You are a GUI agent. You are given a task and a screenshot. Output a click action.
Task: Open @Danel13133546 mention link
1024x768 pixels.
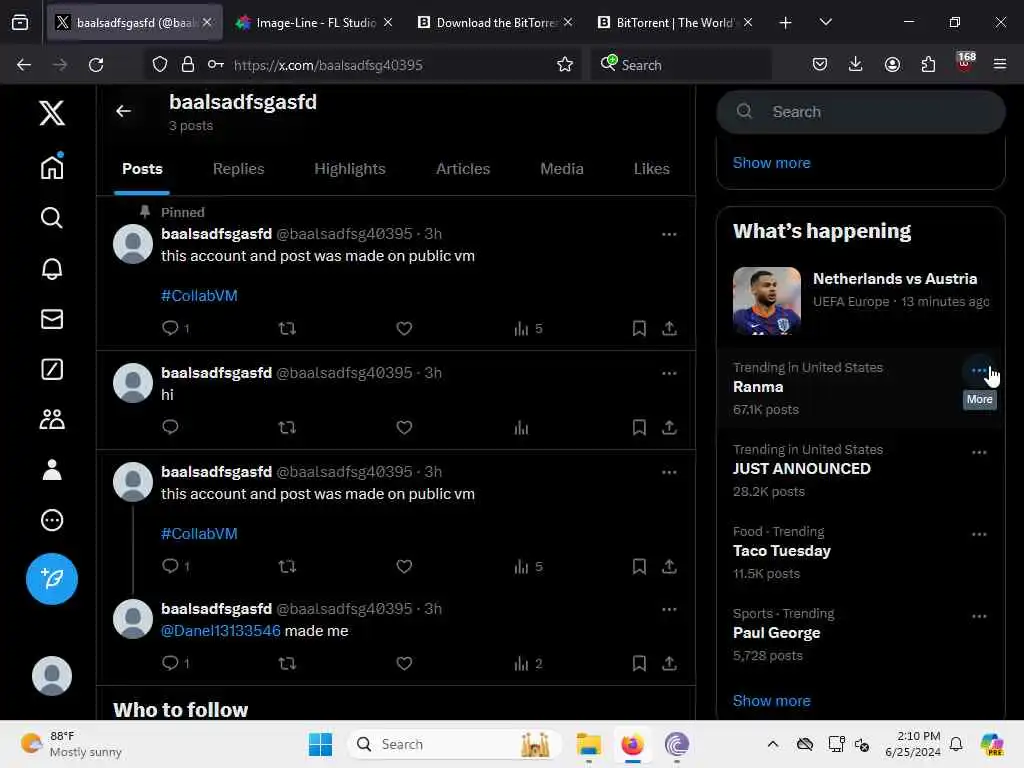[x=221, y=630]
